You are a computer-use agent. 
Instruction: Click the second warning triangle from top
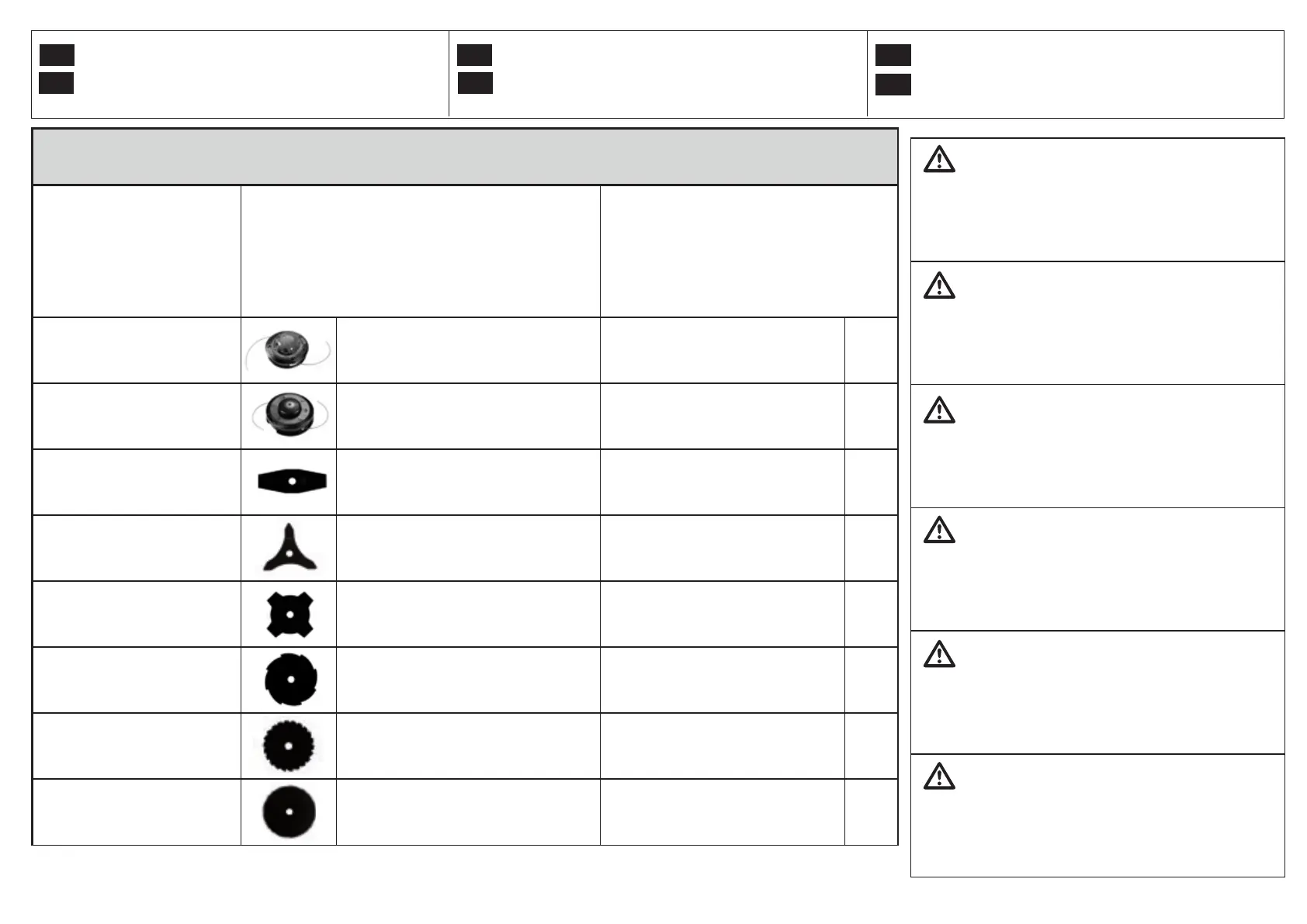coord(939,286)
